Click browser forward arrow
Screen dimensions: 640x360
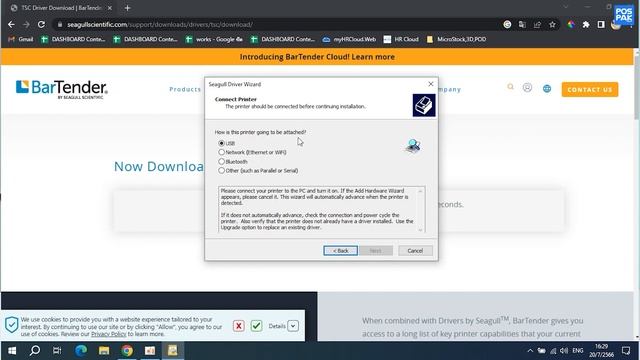pyautogui.click(x=26, y=24)
